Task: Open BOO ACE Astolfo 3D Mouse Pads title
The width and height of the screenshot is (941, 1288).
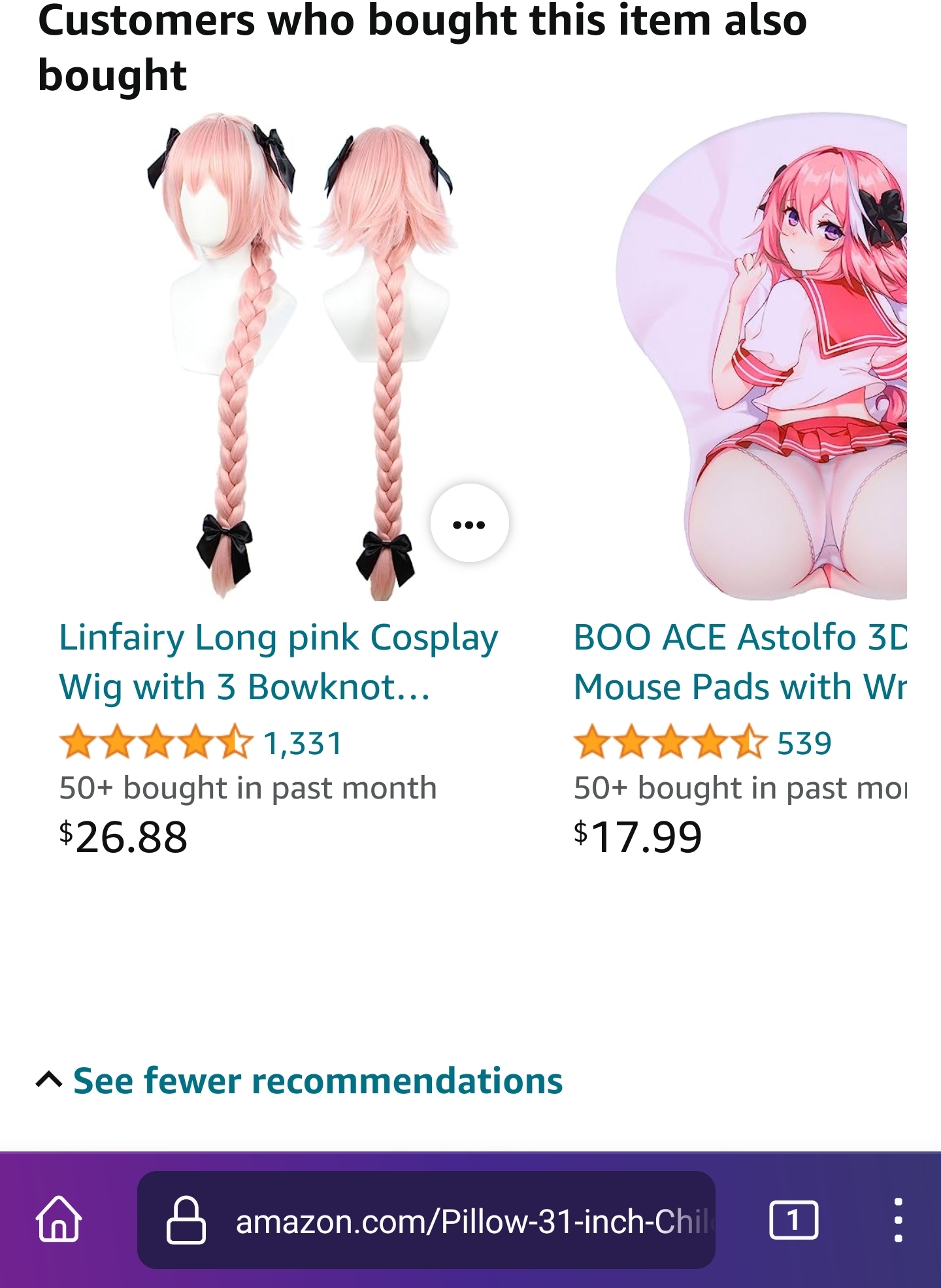Action: tap(740, 662)
